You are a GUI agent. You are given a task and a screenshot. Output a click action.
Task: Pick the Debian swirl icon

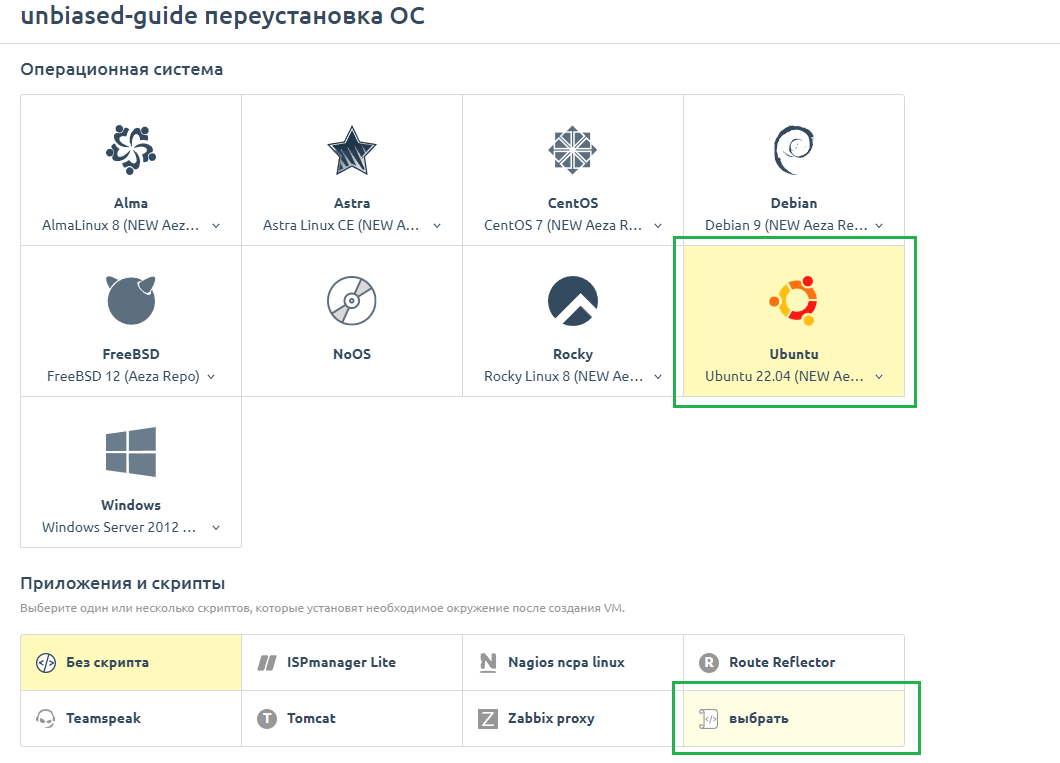[x=794, y=150]
